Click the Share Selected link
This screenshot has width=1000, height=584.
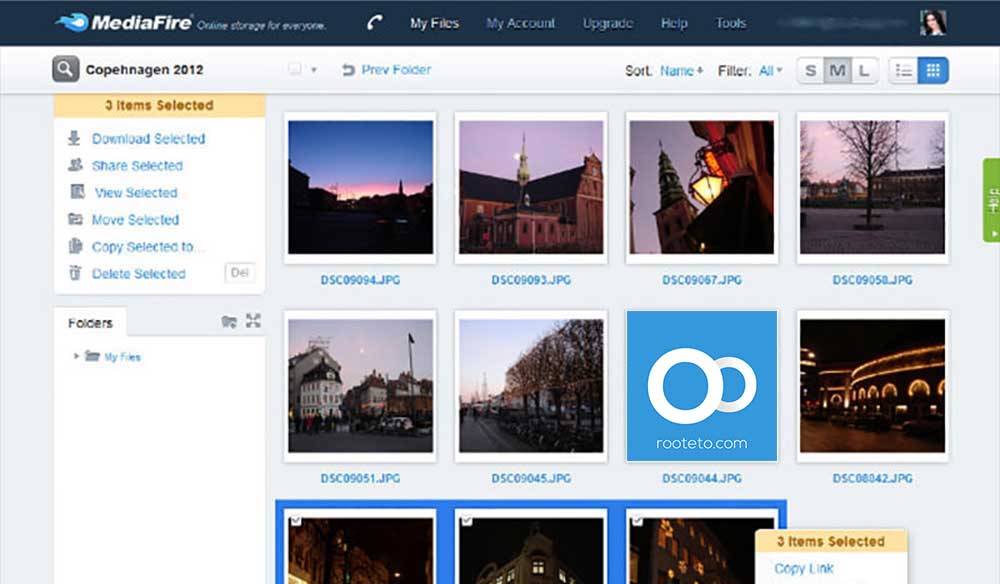pyautogui.click(x=137, y=166)
